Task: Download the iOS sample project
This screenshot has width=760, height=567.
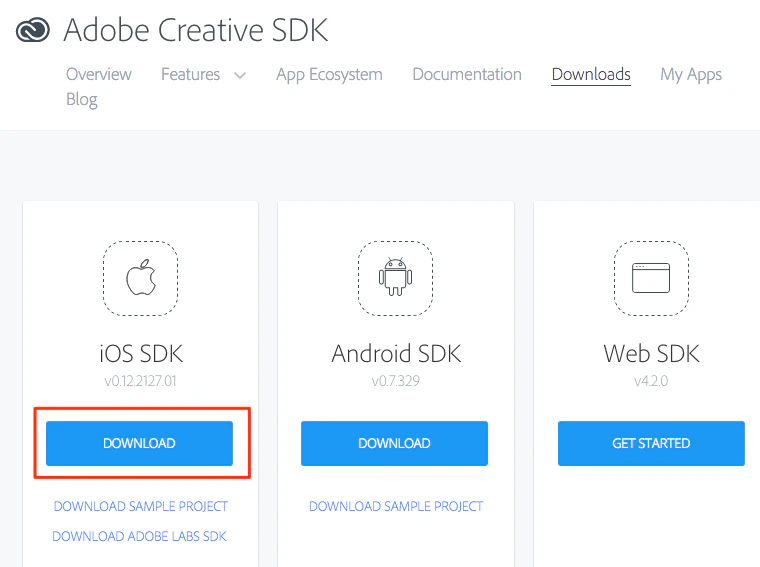Action: 141,506
